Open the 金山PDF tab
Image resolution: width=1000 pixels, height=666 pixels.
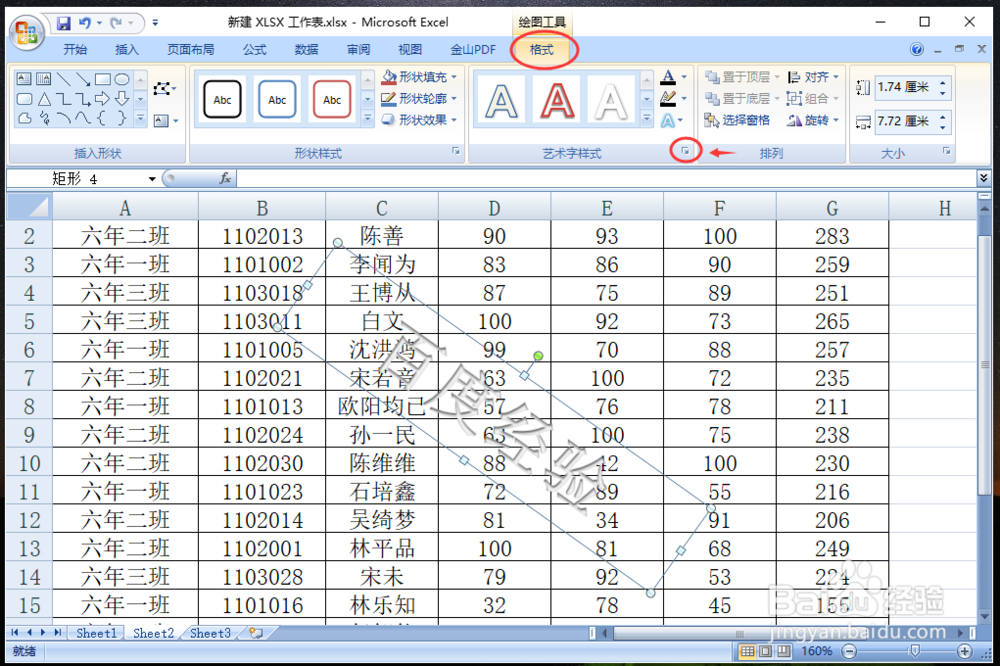[x=473, y=50]
